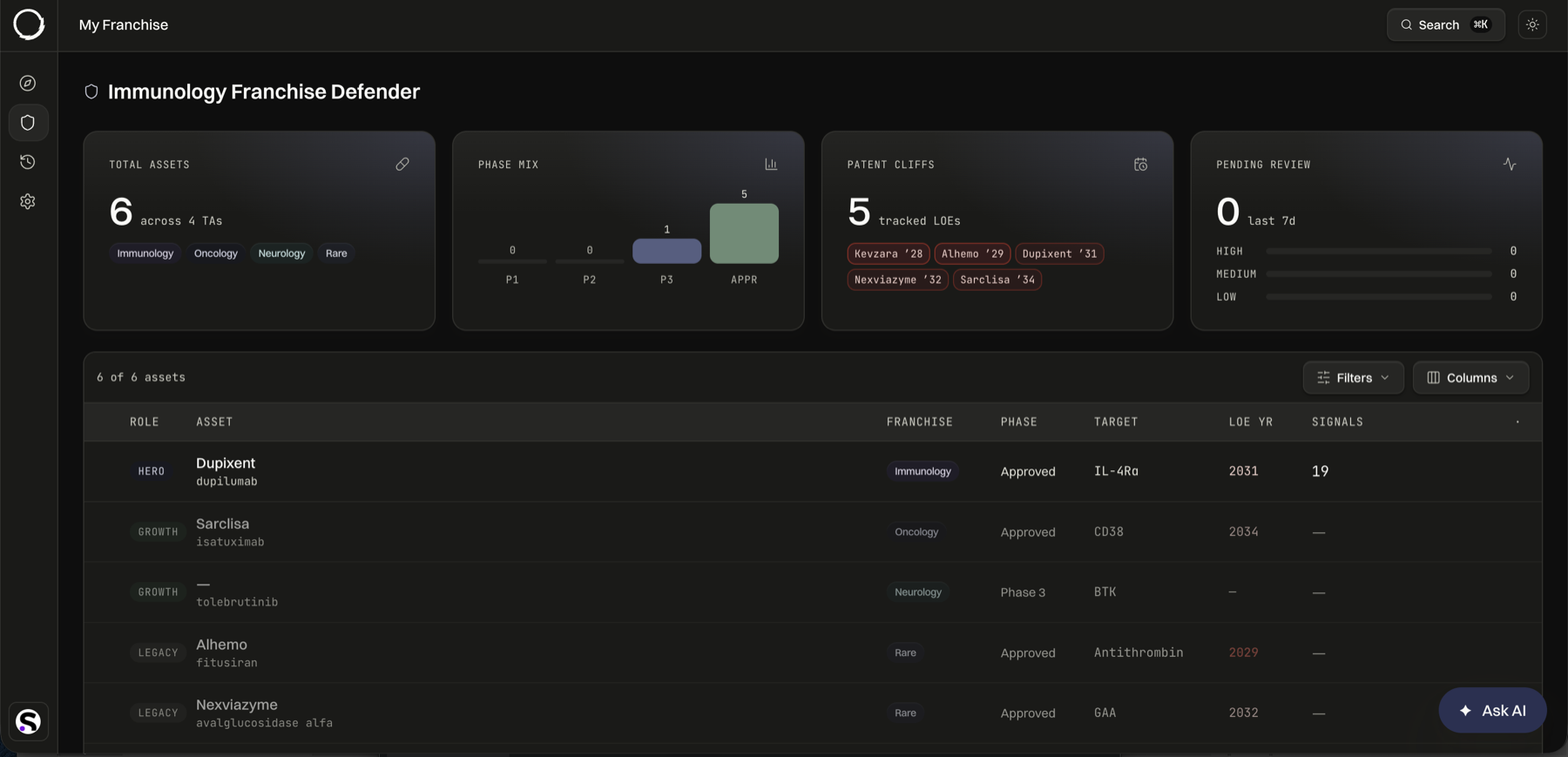Click the Kevzara '28 patent cliff chip

pos(889,253)
